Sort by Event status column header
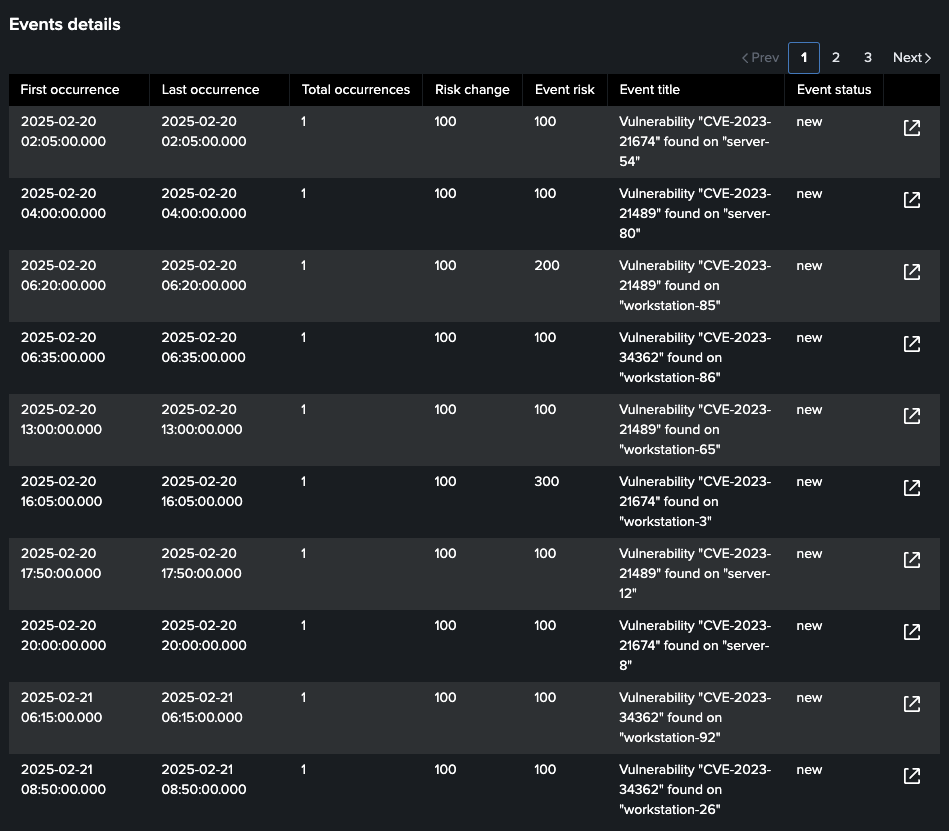949x831 pixels. (x=834, y=90)
